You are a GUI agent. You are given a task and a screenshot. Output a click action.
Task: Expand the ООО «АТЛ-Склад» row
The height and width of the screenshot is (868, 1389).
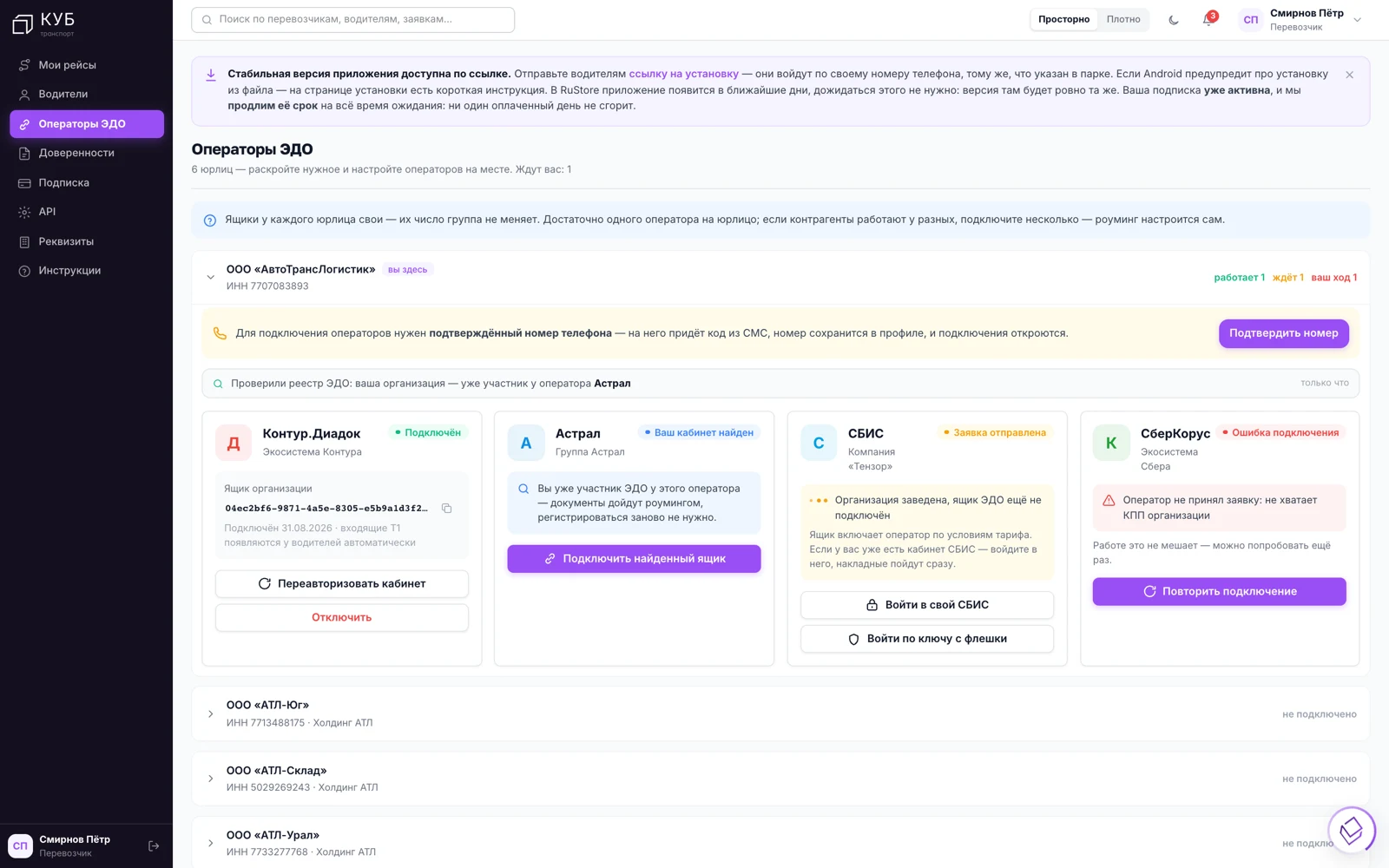tap(210, 779)
